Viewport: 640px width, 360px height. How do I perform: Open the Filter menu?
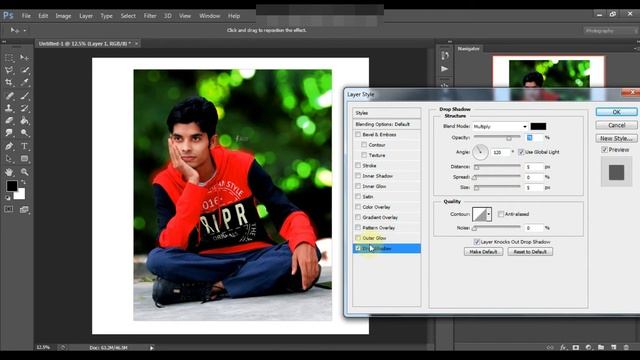click(150, 16)
